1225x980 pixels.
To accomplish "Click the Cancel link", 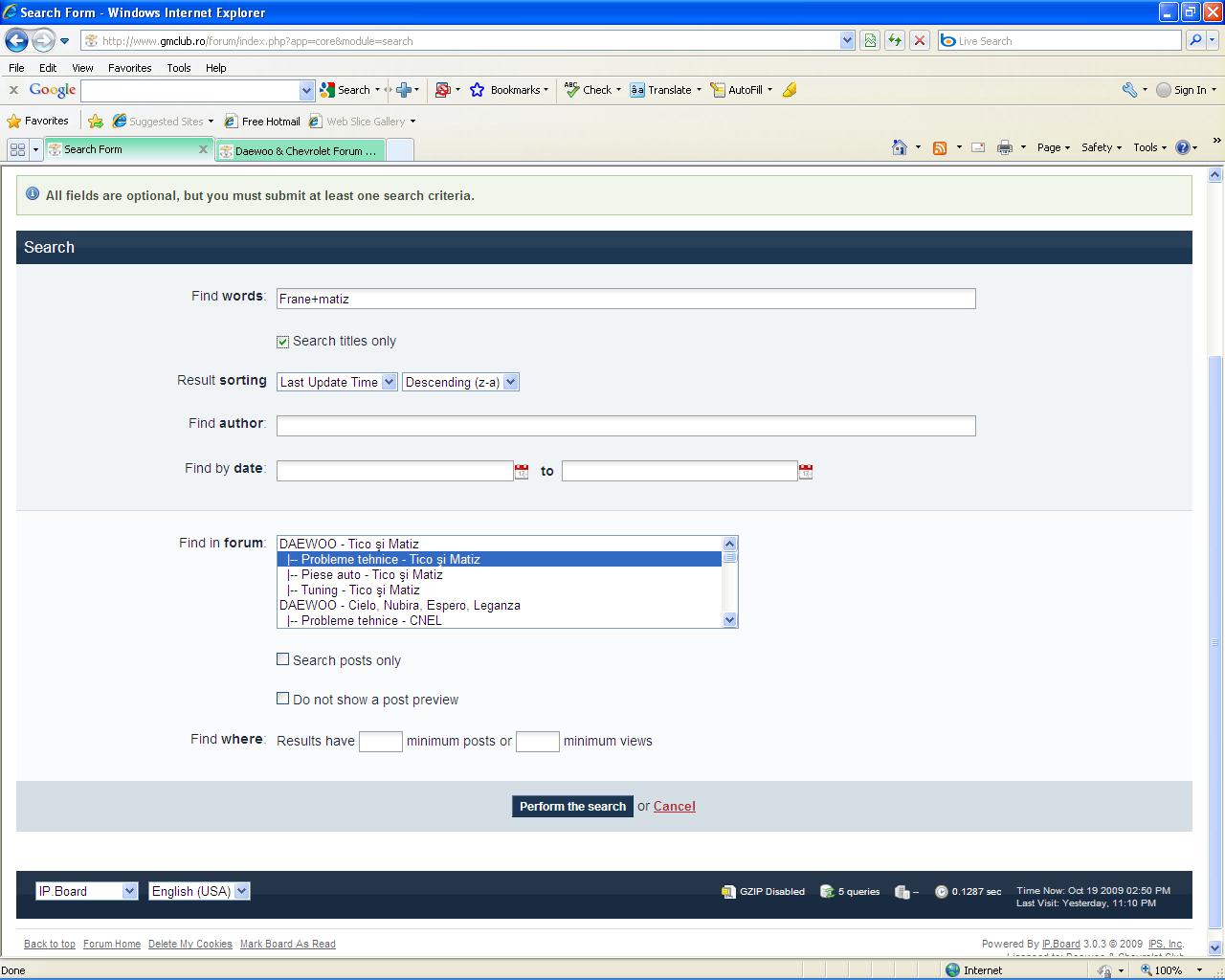I will [x=674, y=806].
